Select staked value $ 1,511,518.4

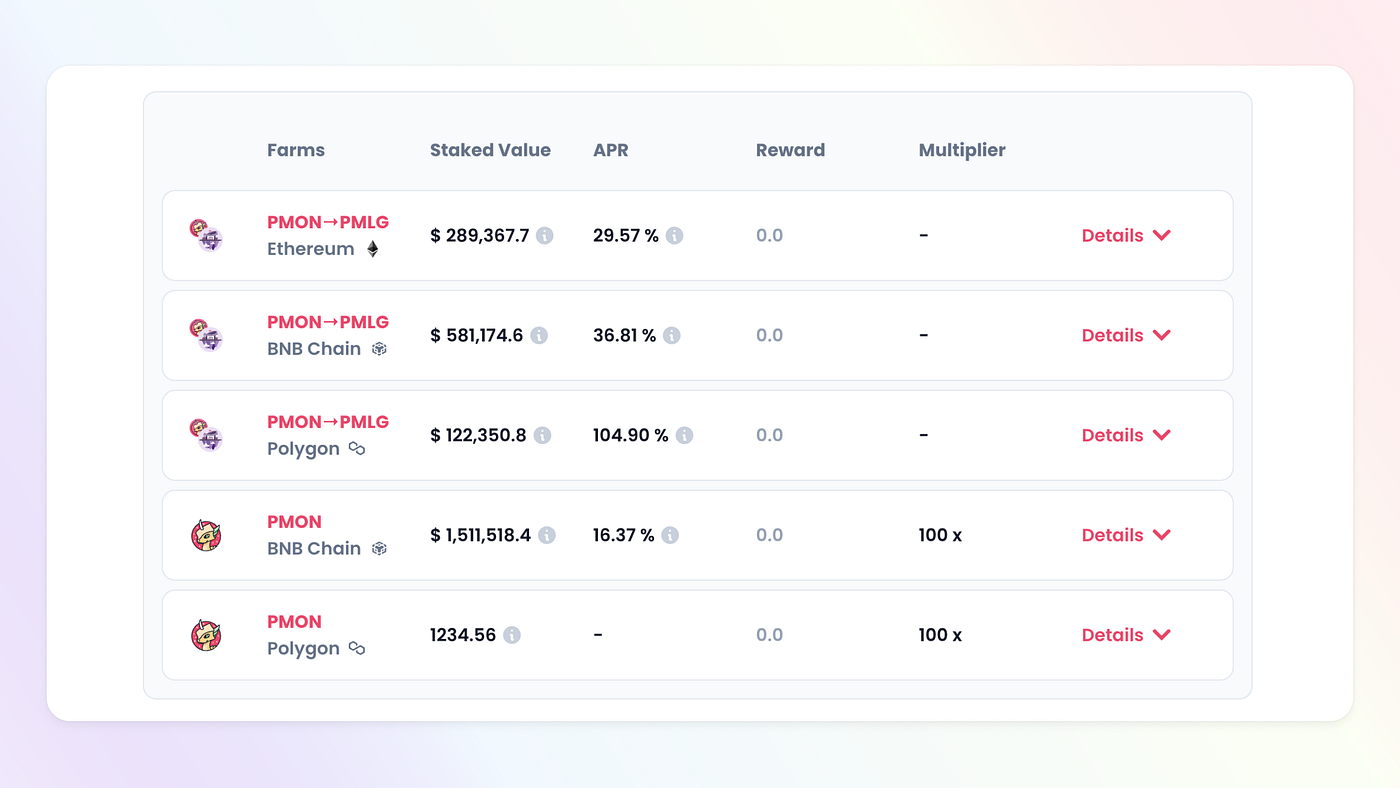[481, 536]
